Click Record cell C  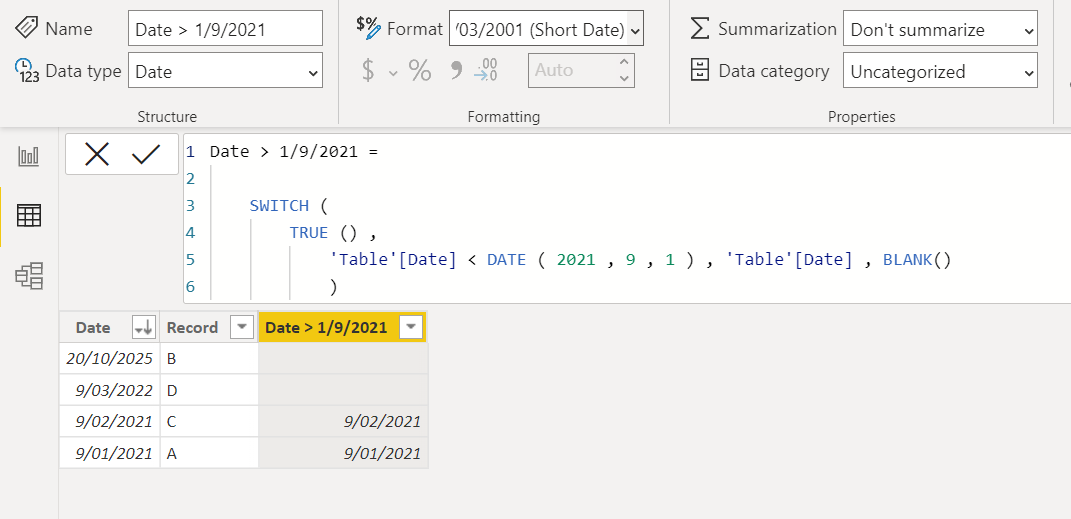(209, 421)
